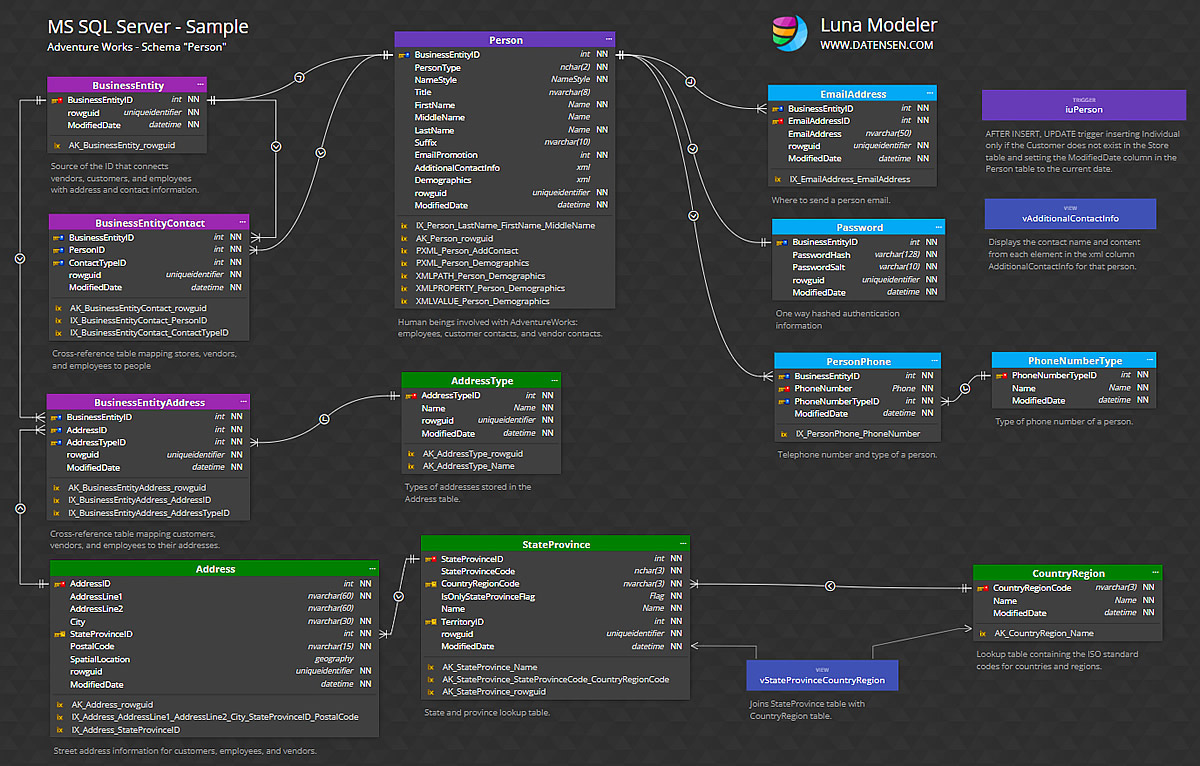Select the AddressType table header

481,381
